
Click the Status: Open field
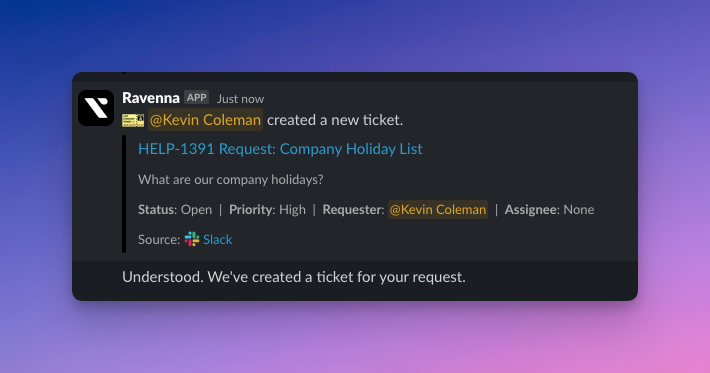tap(175, 210)
